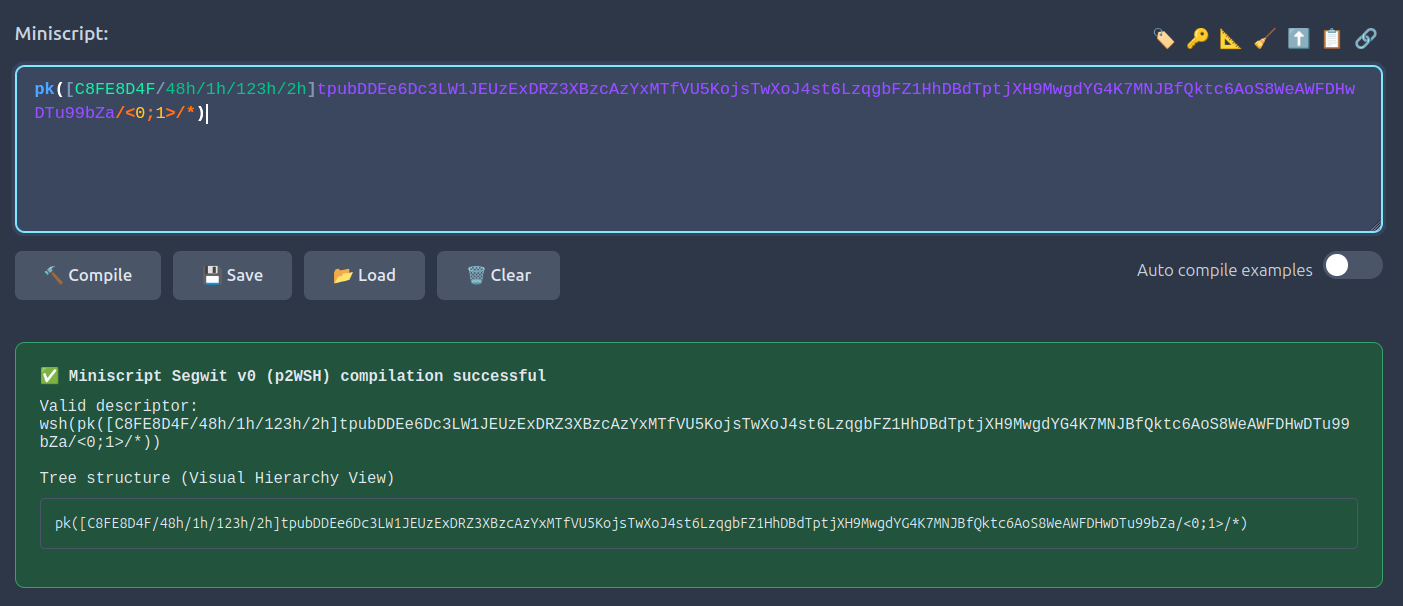Hit the Clear button
The image size is (1403, 606).
pyautogui.click(x=498, y=275)
